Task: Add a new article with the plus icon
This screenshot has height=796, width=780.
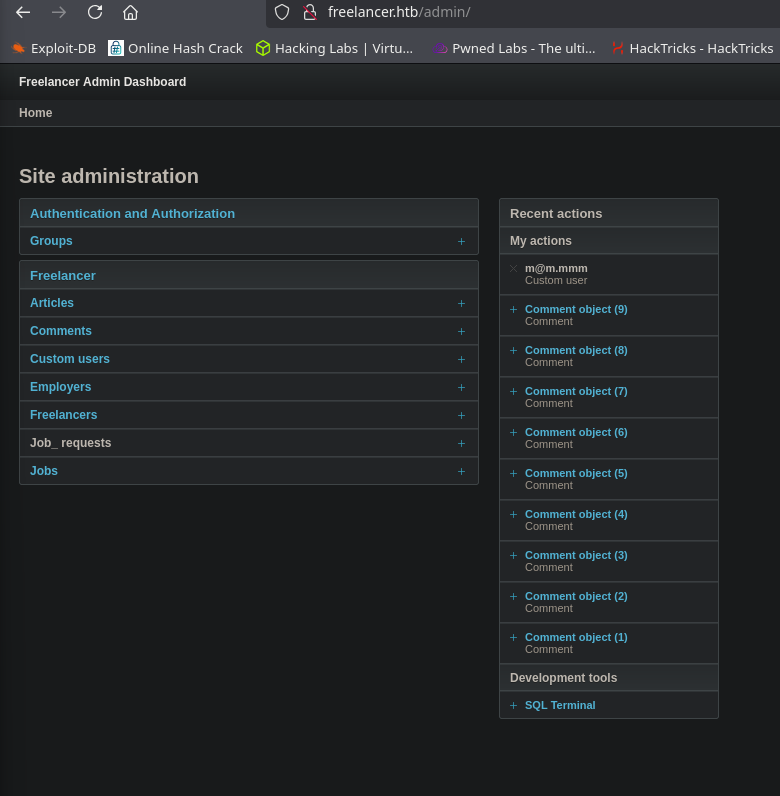Action: (461, 303)
